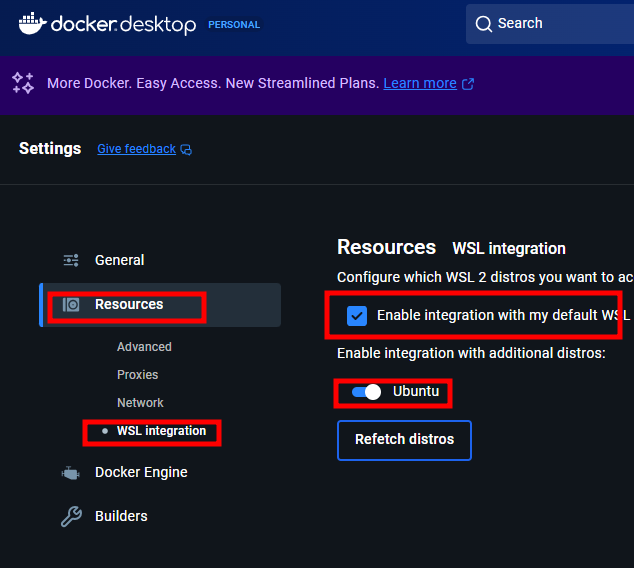This screenshot has width=634, height=568.
Task: Open the Learn more link
Action: 420,83
